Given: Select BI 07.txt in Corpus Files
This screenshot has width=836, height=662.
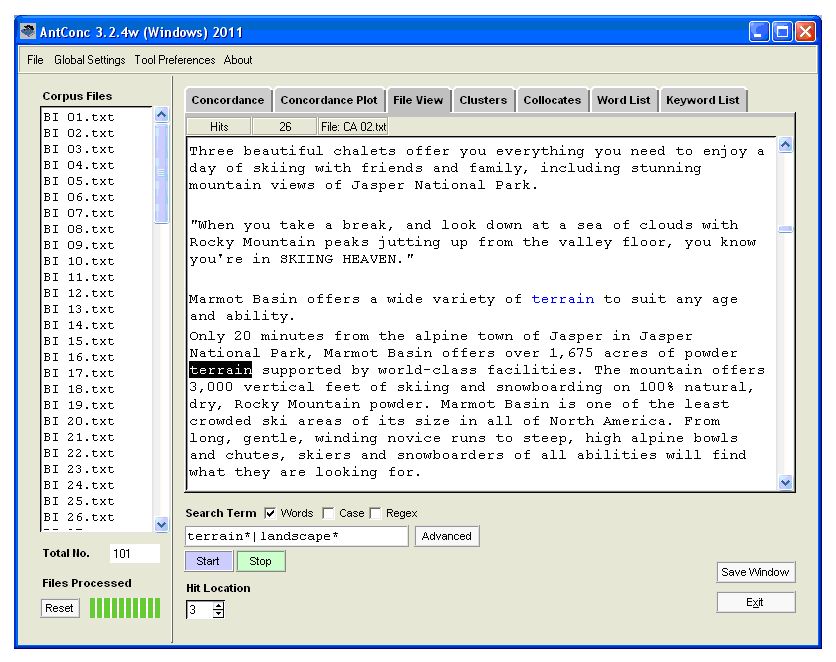Looking at the screenshot, I should click(79, 213).
